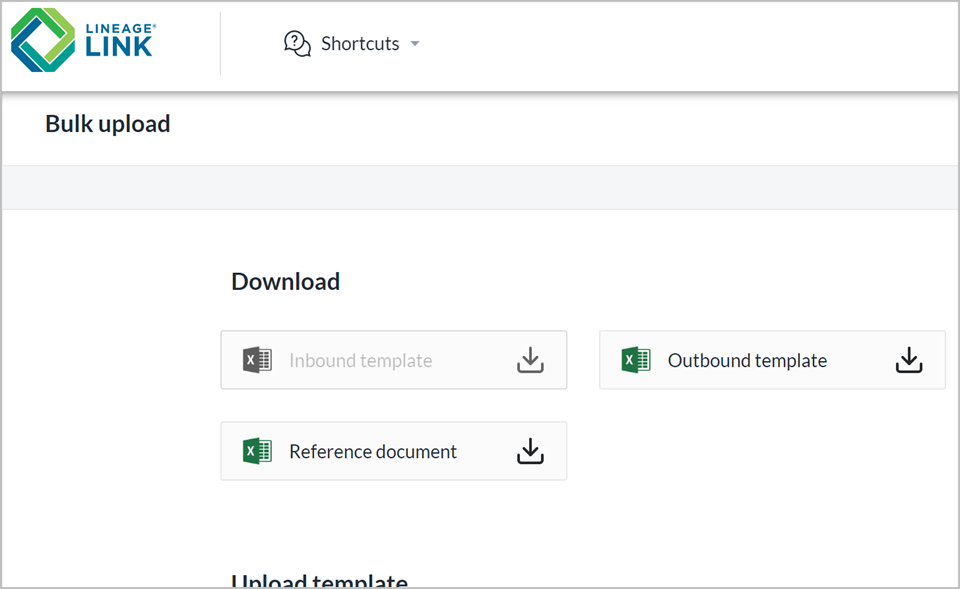Choose the Outbound template label text
Image resolution: width=960 pixels, height=589 pixels.
click(747, 361)
